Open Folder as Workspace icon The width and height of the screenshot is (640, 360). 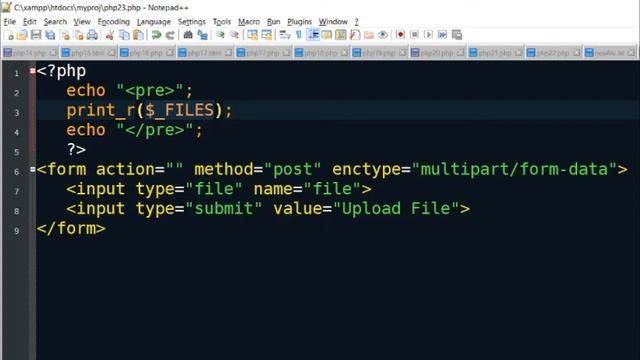[x=369, y=35]
